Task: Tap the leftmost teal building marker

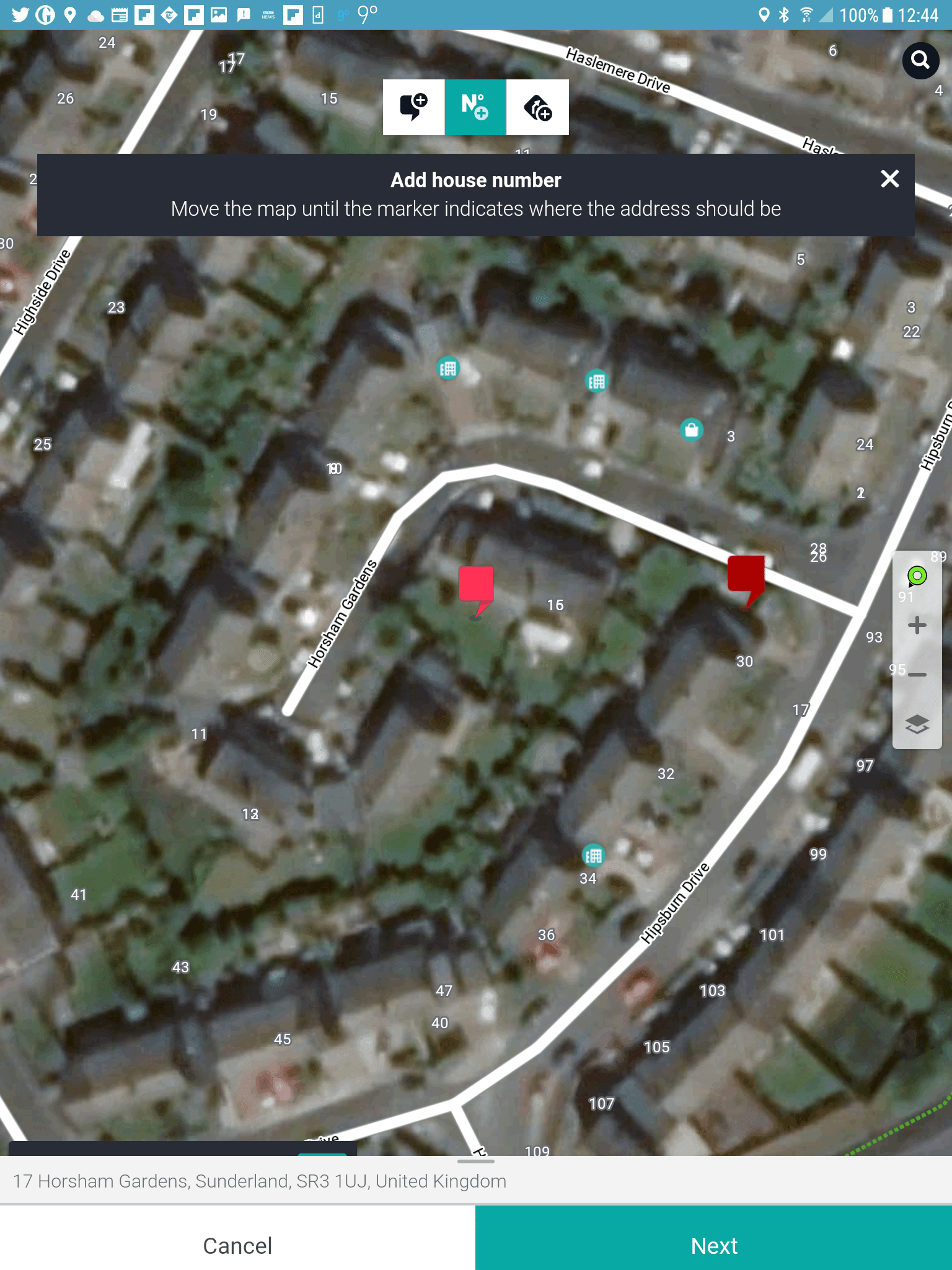Action: click(x=448, y=368)
